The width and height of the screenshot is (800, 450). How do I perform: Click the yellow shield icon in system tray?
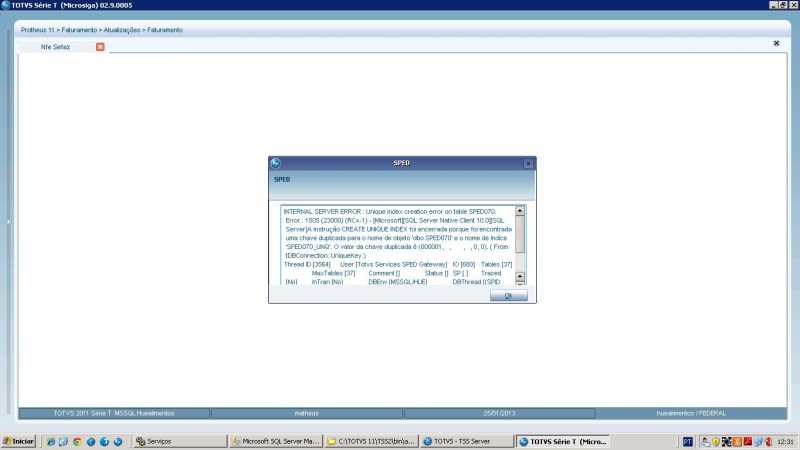pyautogui.click(x=716, y=442)
